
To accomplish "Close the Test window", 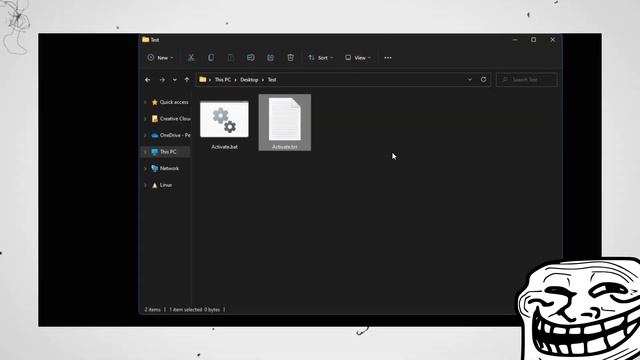I will [553, 40].
